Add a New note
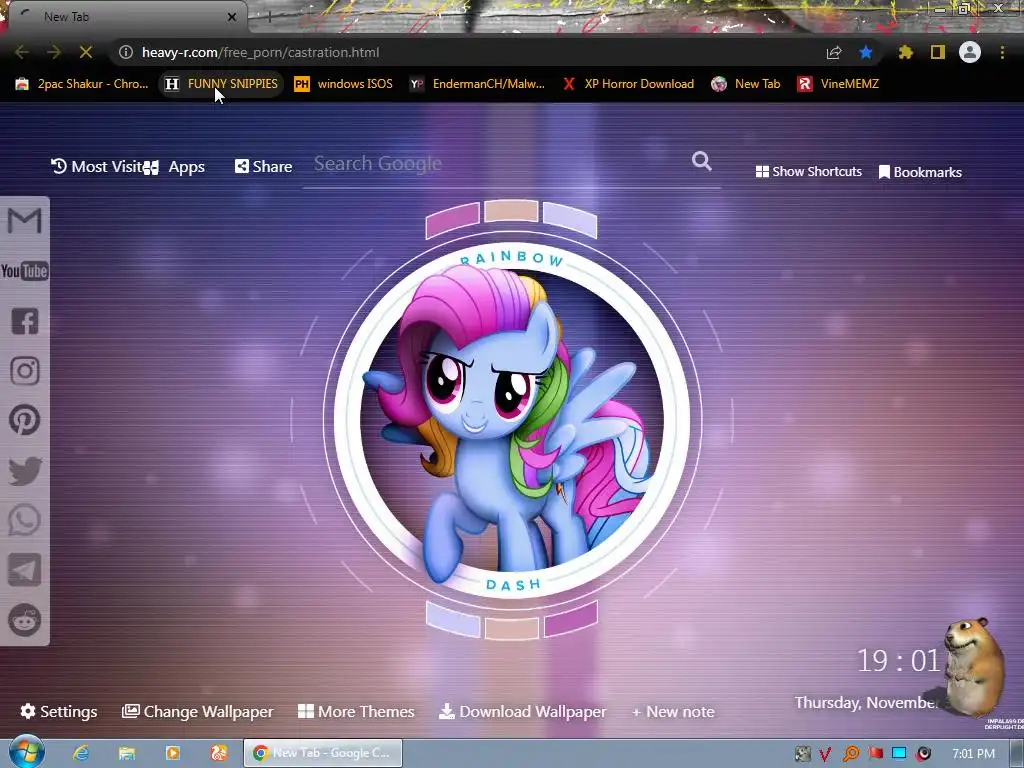Screen dimensions: 1024x768 (673, 712)
